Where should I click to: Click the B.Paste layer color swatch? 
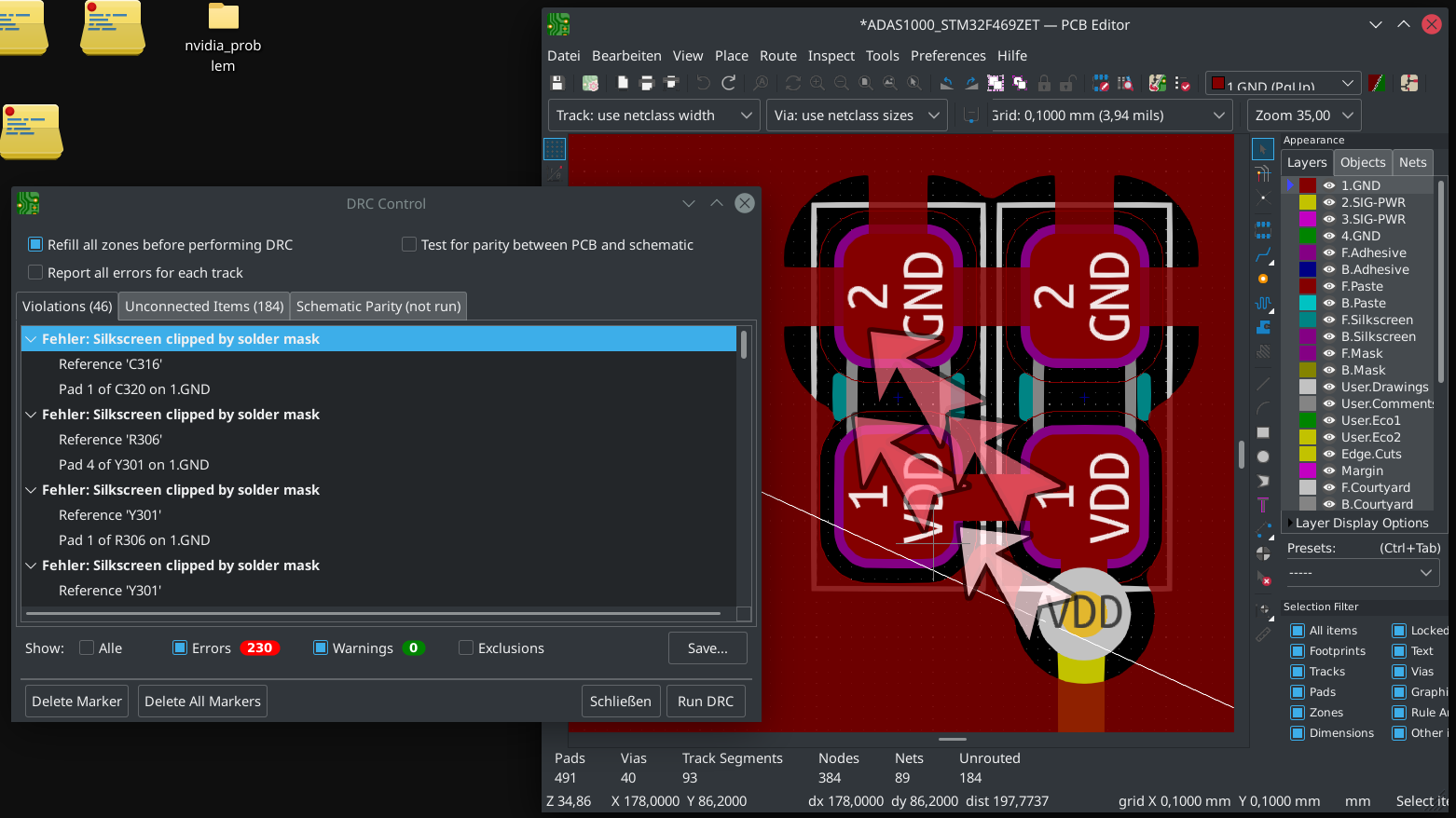(1308, 303)
